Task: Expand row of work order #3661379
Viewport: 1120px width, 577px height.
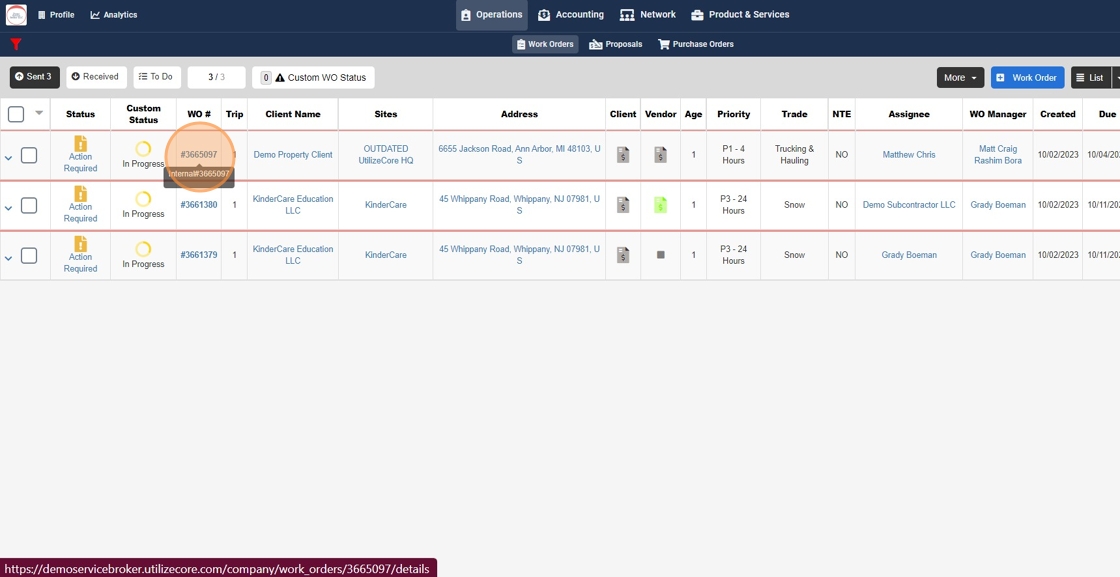Action: pos(9,258)
